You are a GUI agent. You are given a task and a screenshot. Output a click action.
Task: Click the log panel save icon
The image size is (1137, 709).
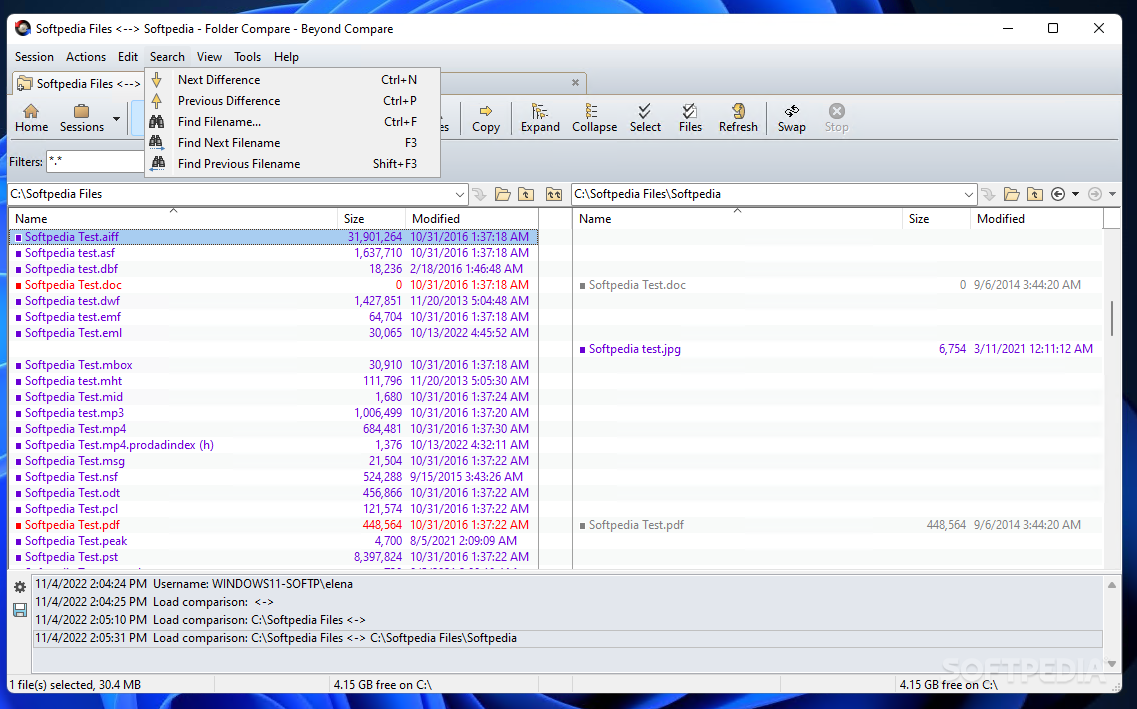pos(20,610)
